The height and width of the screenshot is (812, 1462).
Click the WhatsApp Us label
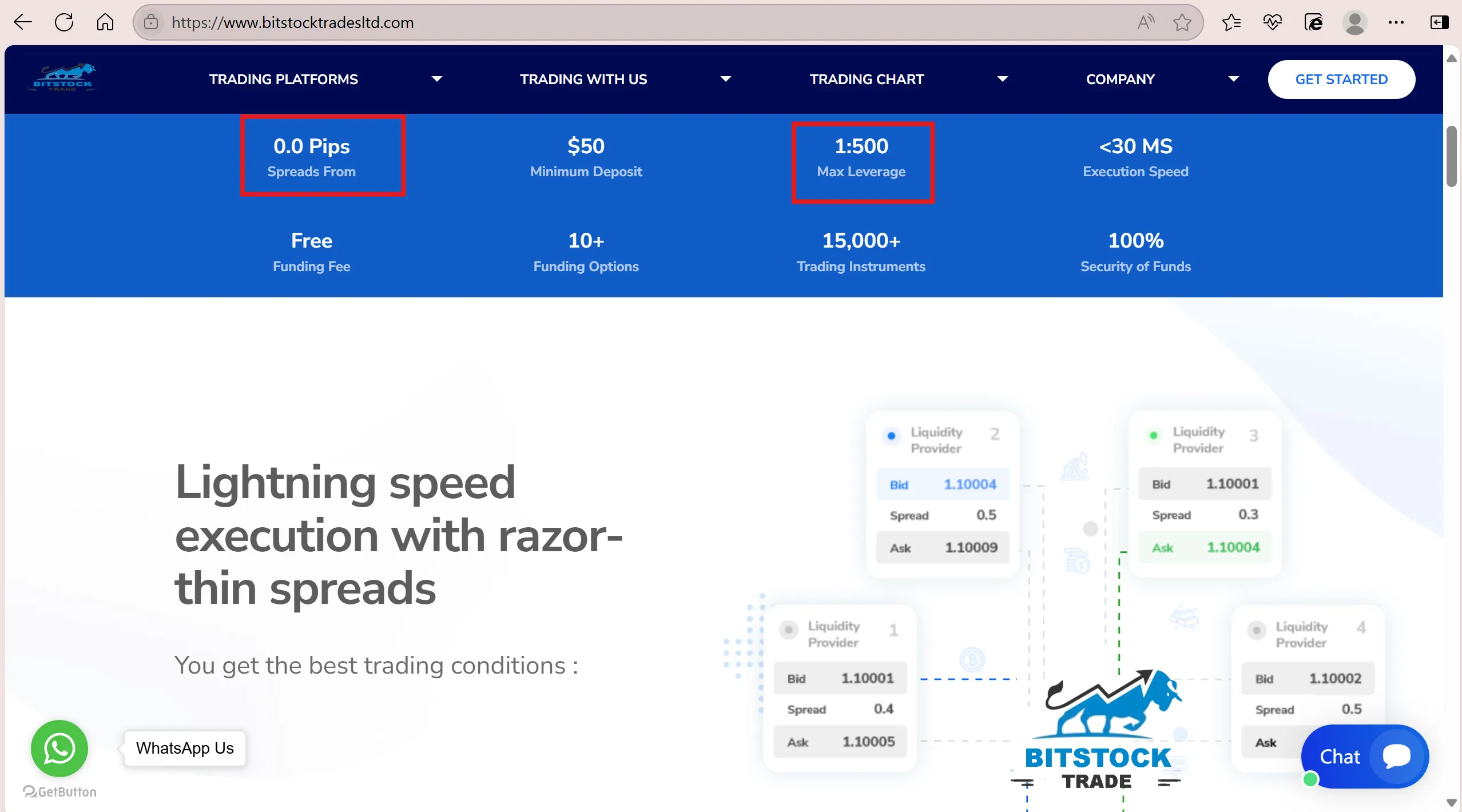pos(185,748)
